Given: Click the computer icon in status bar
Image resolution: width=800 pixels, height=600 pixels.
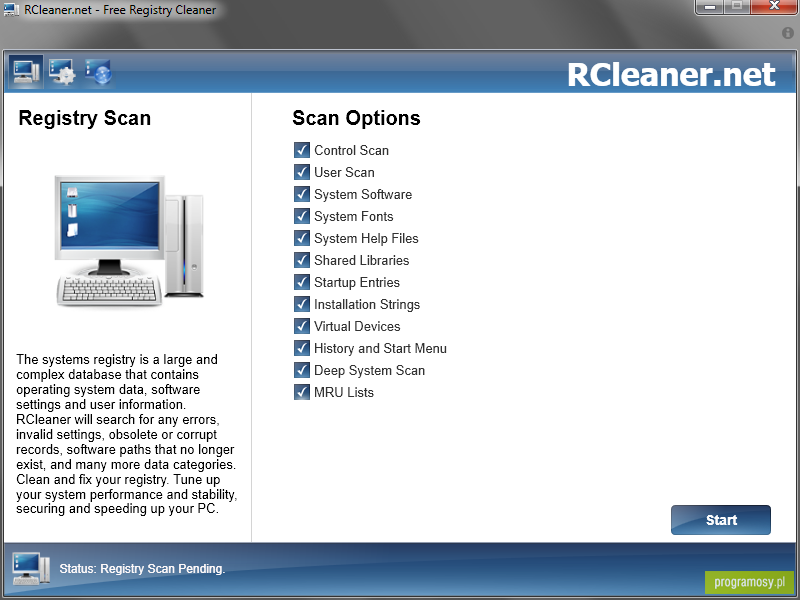Looking at the screenshot, I should [x=31, y=568].
